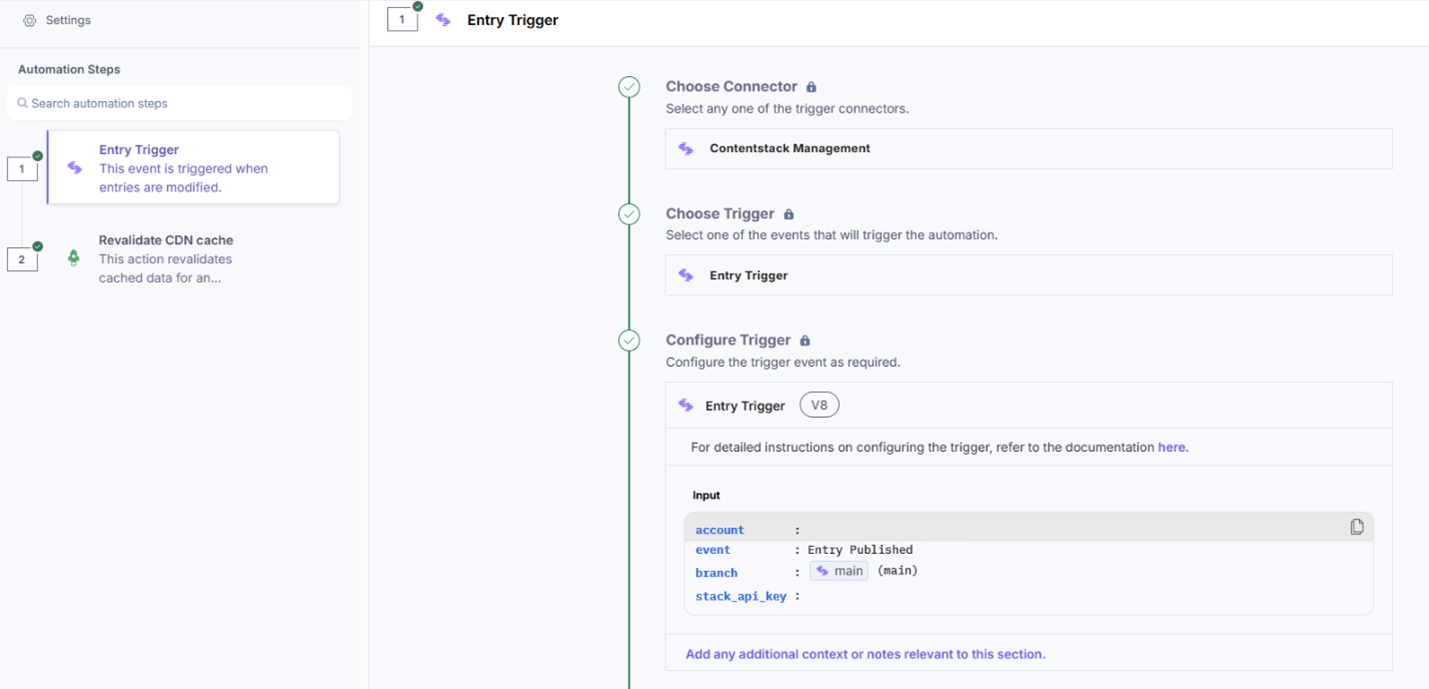The width and height of the screenshot is (1429, 689).
Task: Click the lock icon next to Configure Trigger
Action: pos(805,340)
